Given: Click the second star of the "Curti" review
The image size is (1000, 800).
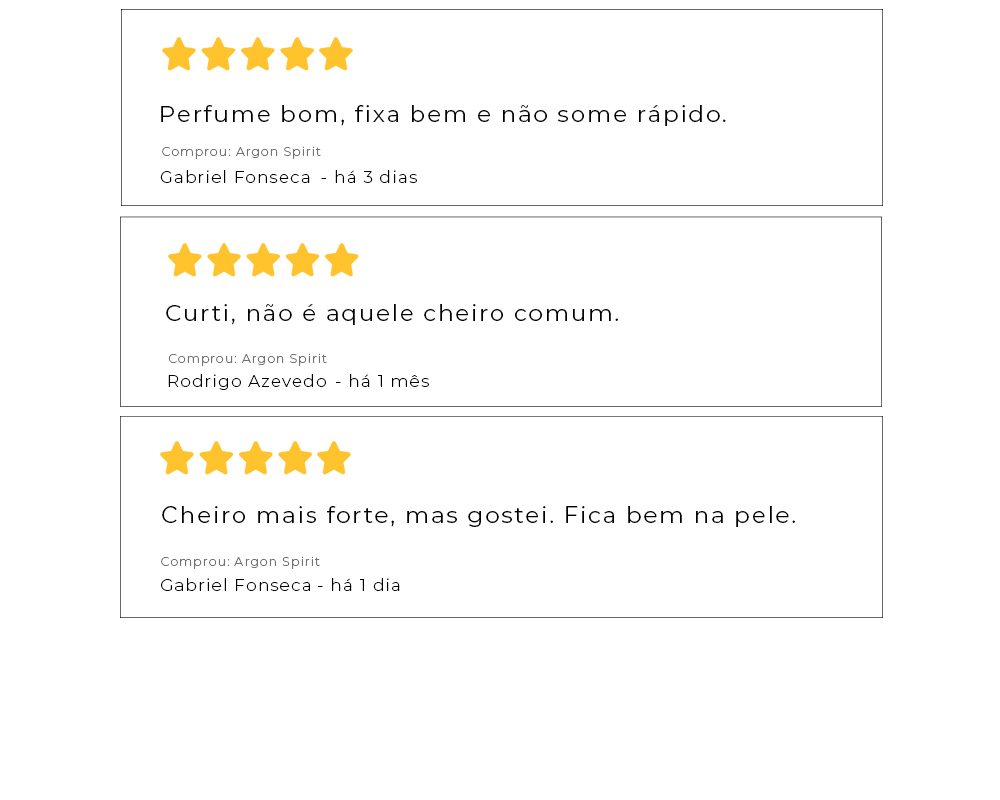Looking at the screenshot, I should click(x=224, y=261).
